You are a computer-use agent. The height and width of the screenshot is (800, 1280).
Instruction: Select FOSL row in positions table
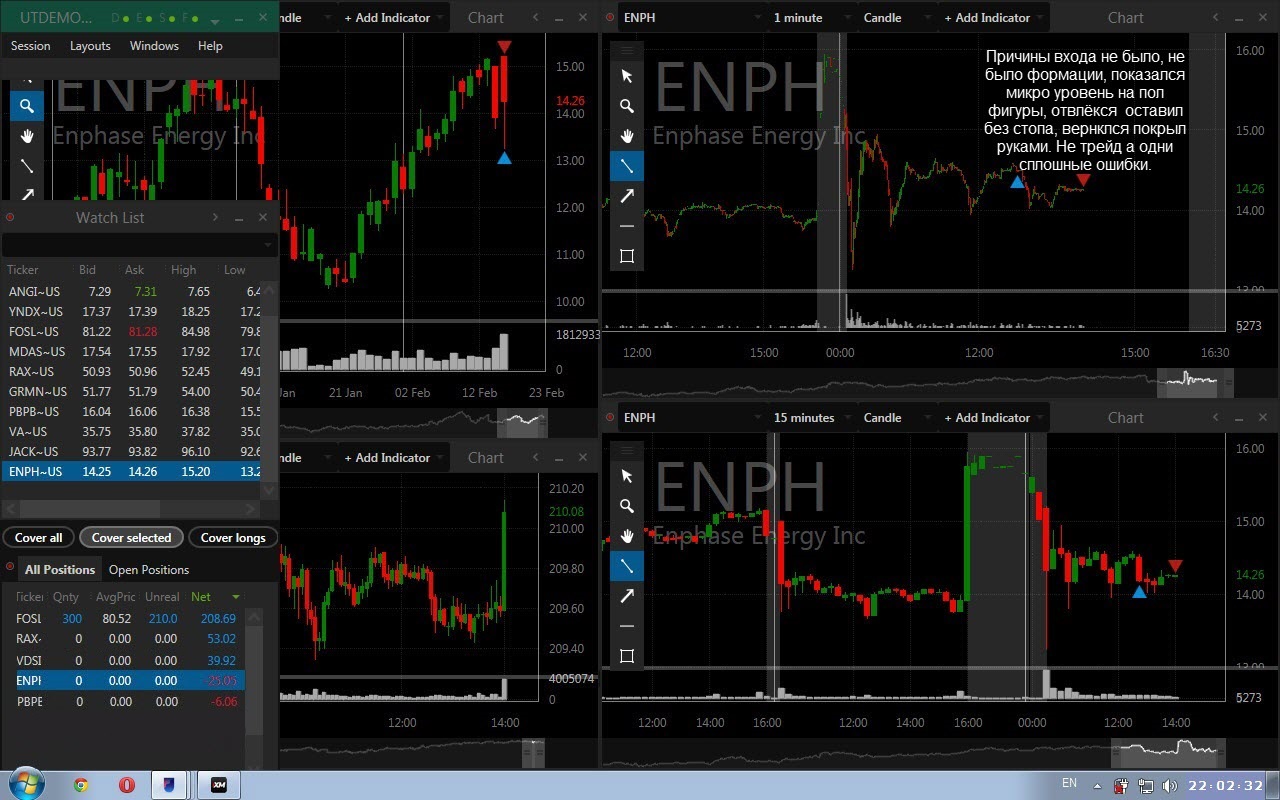pyautogui.click(x=130, y=619)
